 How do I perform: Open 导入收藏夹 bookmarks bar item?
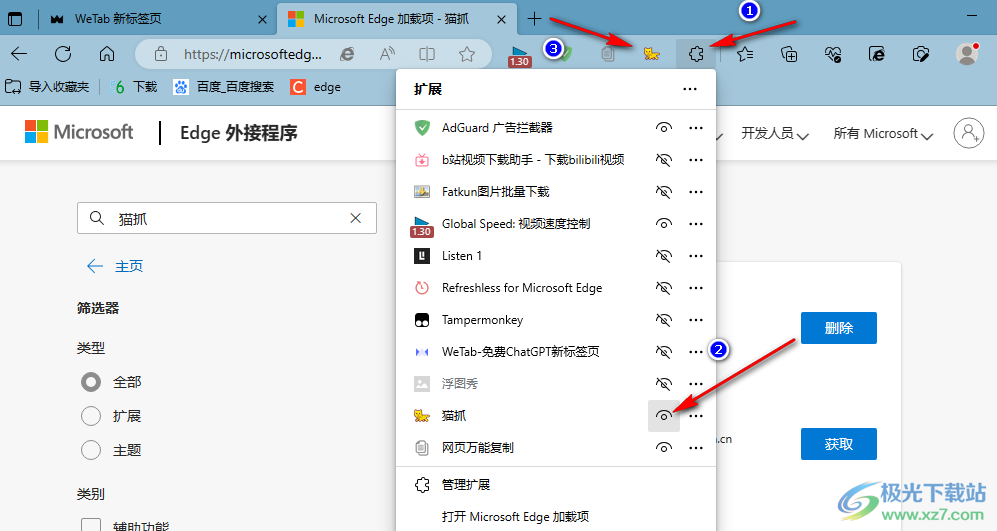coord(47,87)
